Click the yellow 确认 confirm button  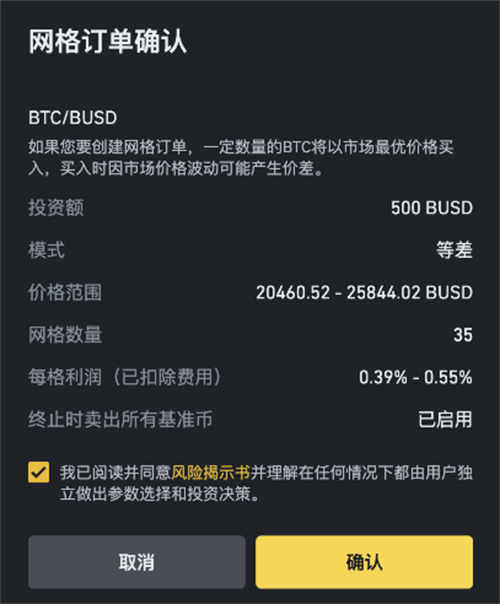[x=364, y=562]
